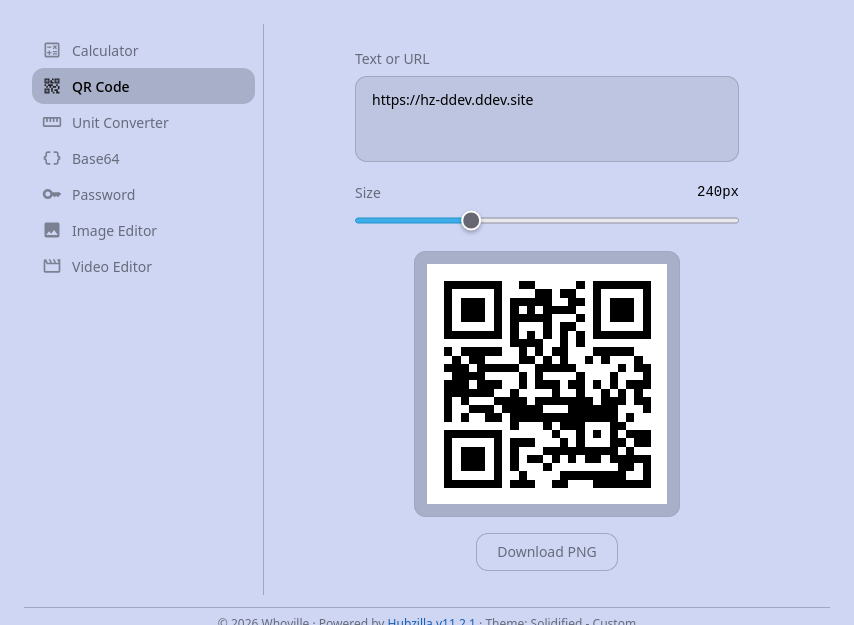Click the Download PNG button

tap(547, 552)
